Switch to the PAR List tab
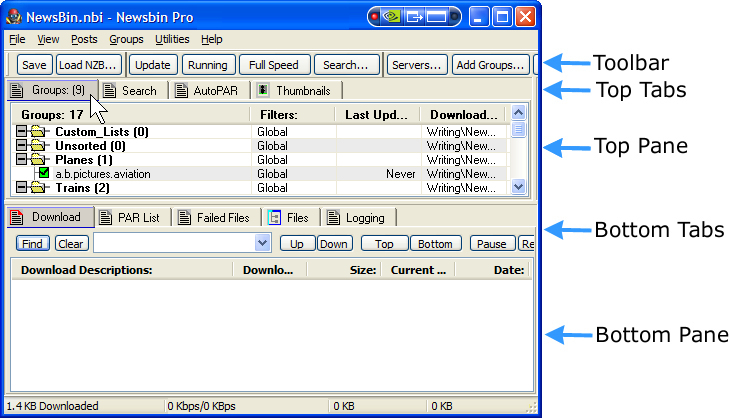729x418 pixels. tap(133, 218)
